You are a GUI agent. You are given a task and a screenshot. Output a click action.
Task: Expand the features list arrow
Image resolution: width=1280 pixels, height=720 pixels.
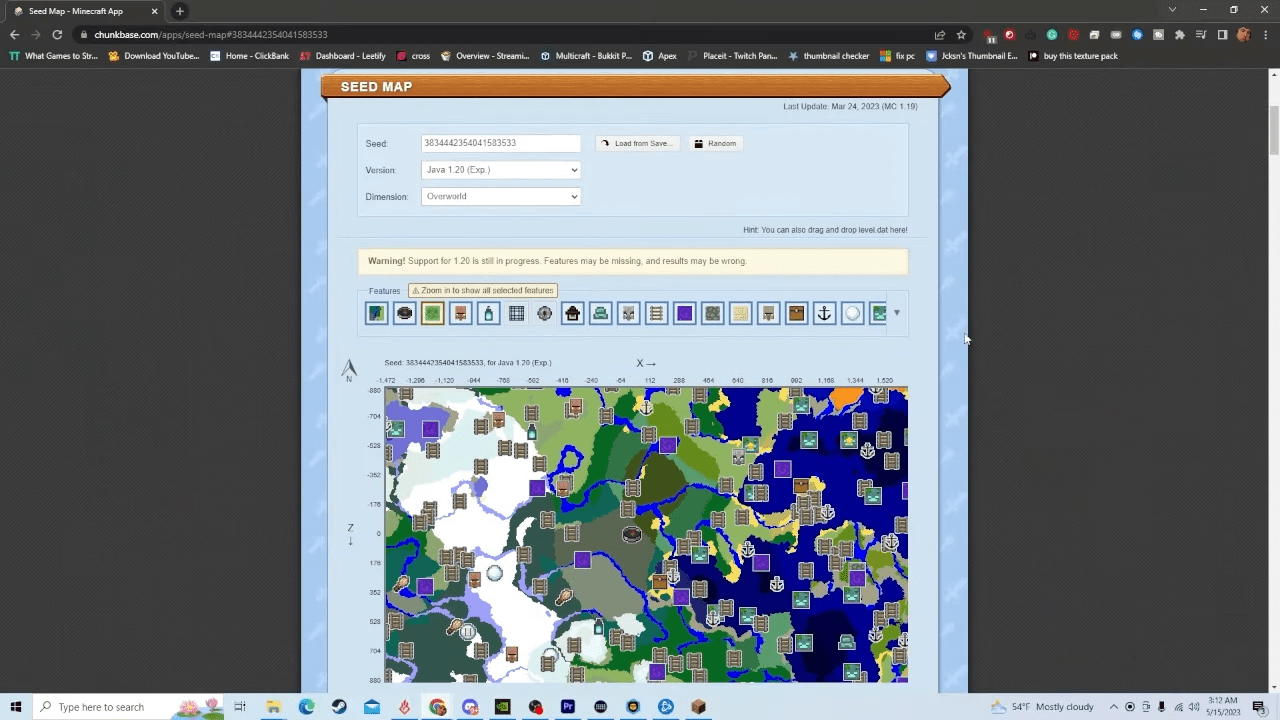click(897, 313)
